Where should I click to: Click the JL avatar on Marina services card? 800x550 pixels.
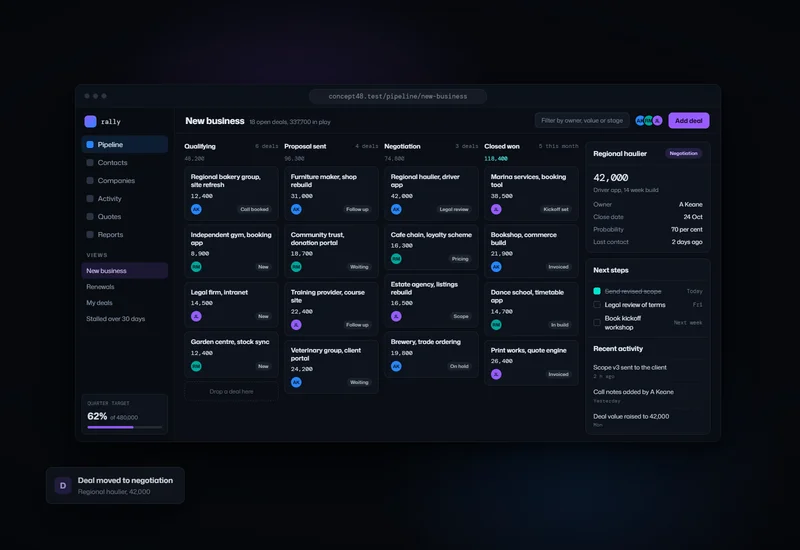496,209
